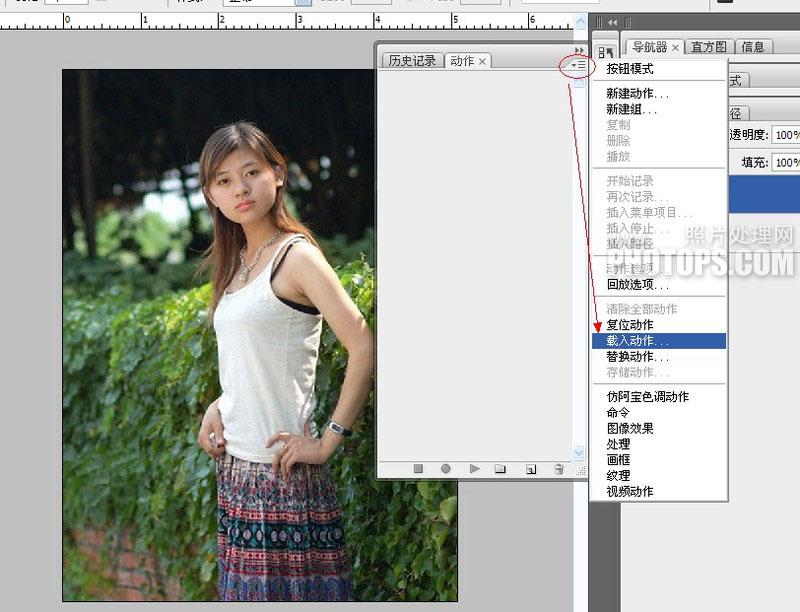Create new set with folder icon
The height and width of the screenshot is (612, 800).
point(501,468)
